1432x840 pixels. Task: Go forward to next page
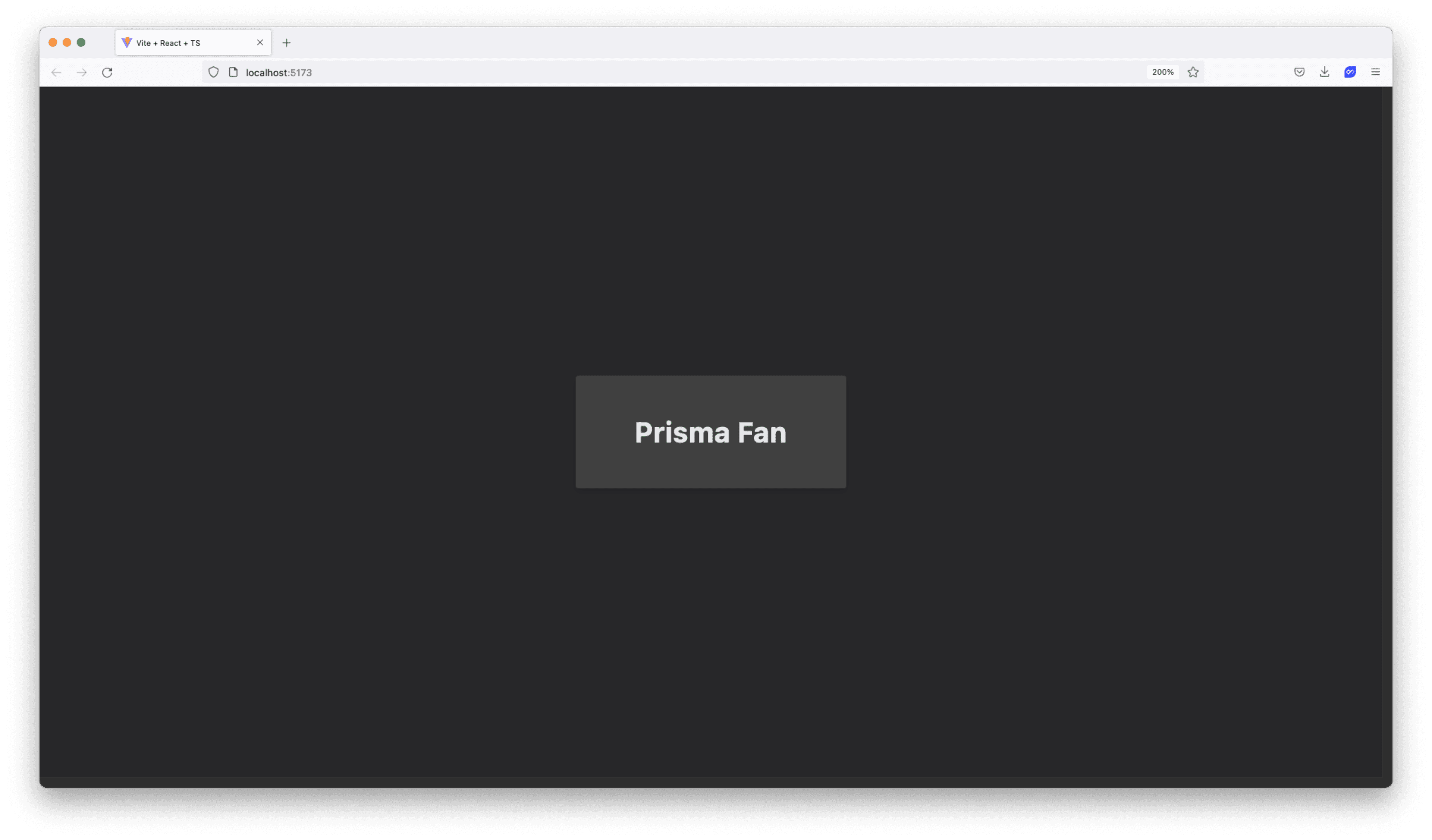coord(82,72)
